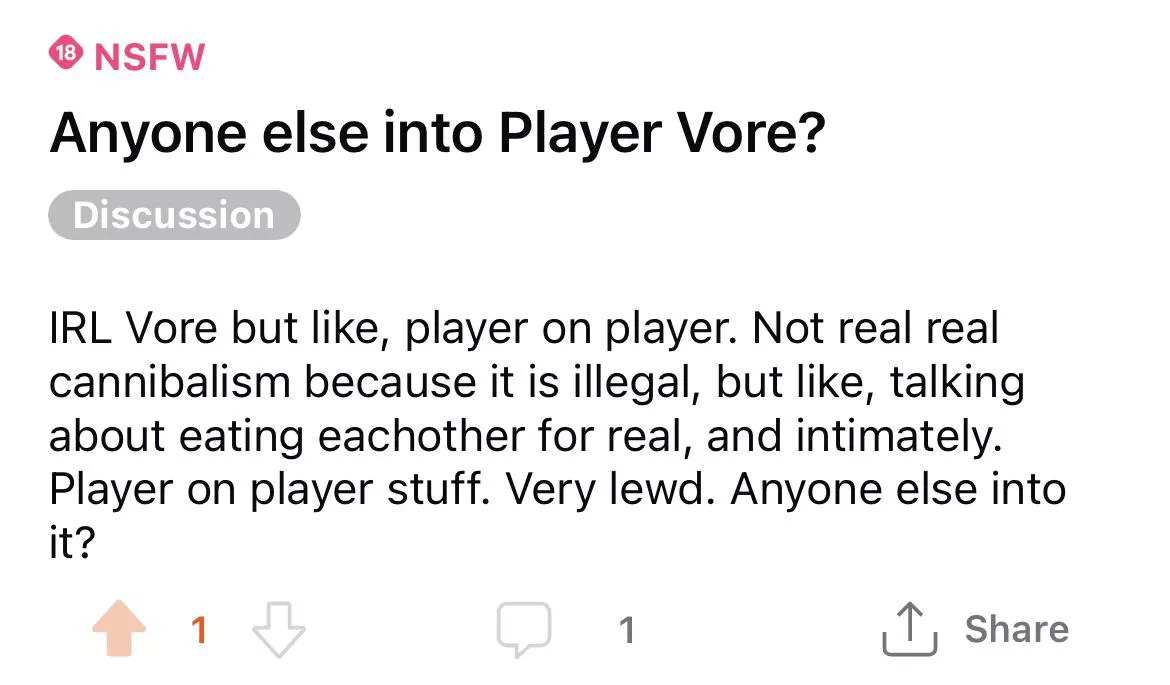Click the gray comment count number
Screen dimensions: 1170x685
627,630
